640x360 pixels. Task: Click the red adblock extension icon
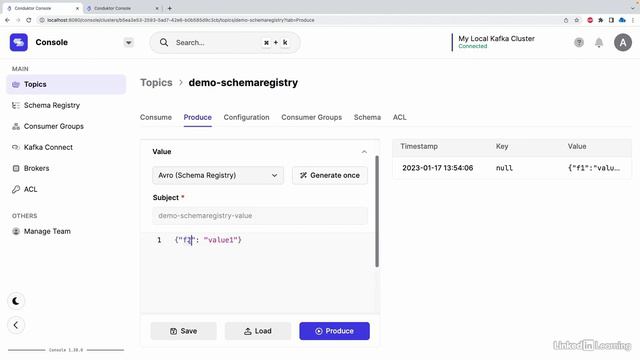tap(590, 20)
